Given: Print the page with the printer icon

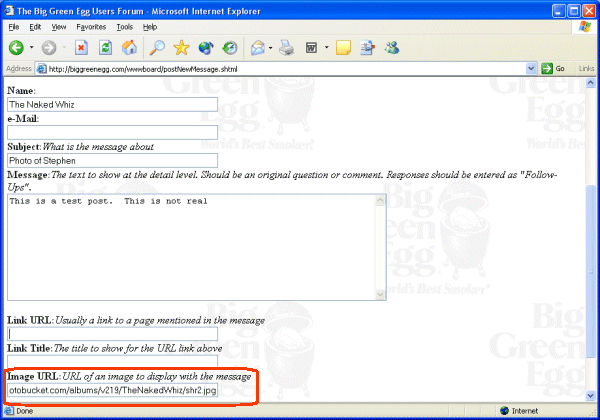Looking at the screenshot, I should pyautogui.click(x=286, y=48).
